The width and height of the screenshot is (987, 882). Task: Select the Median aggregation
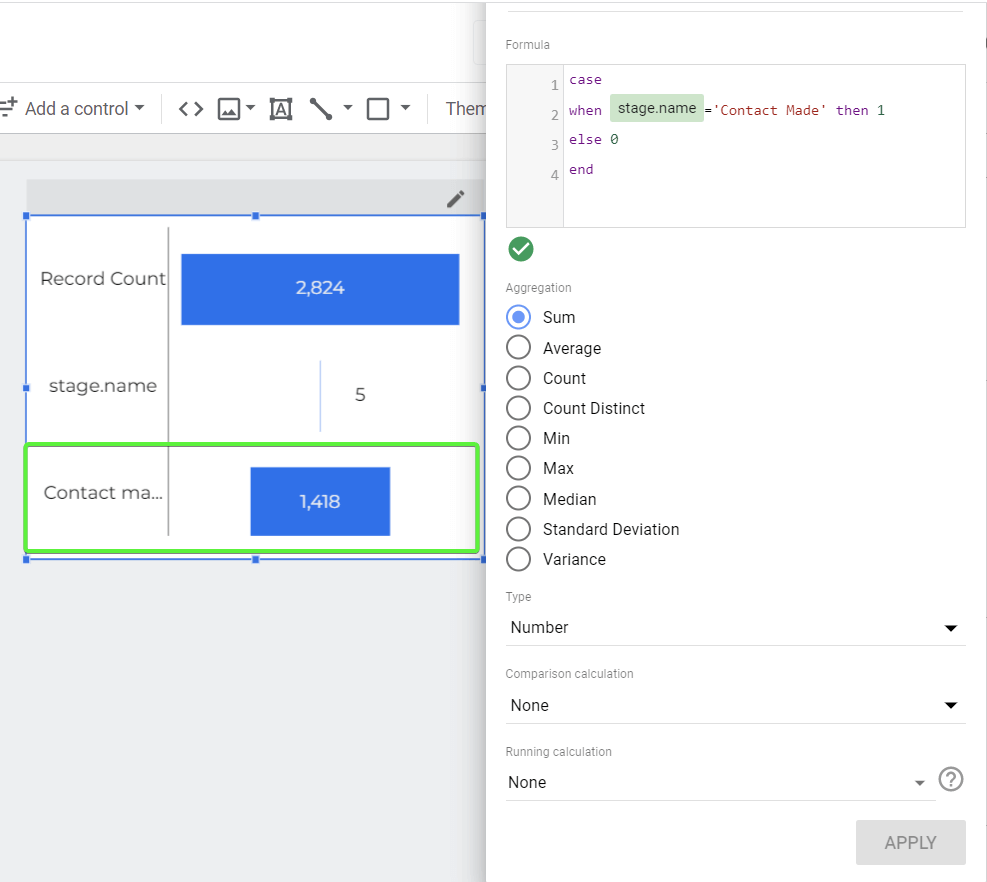(519, 499)
